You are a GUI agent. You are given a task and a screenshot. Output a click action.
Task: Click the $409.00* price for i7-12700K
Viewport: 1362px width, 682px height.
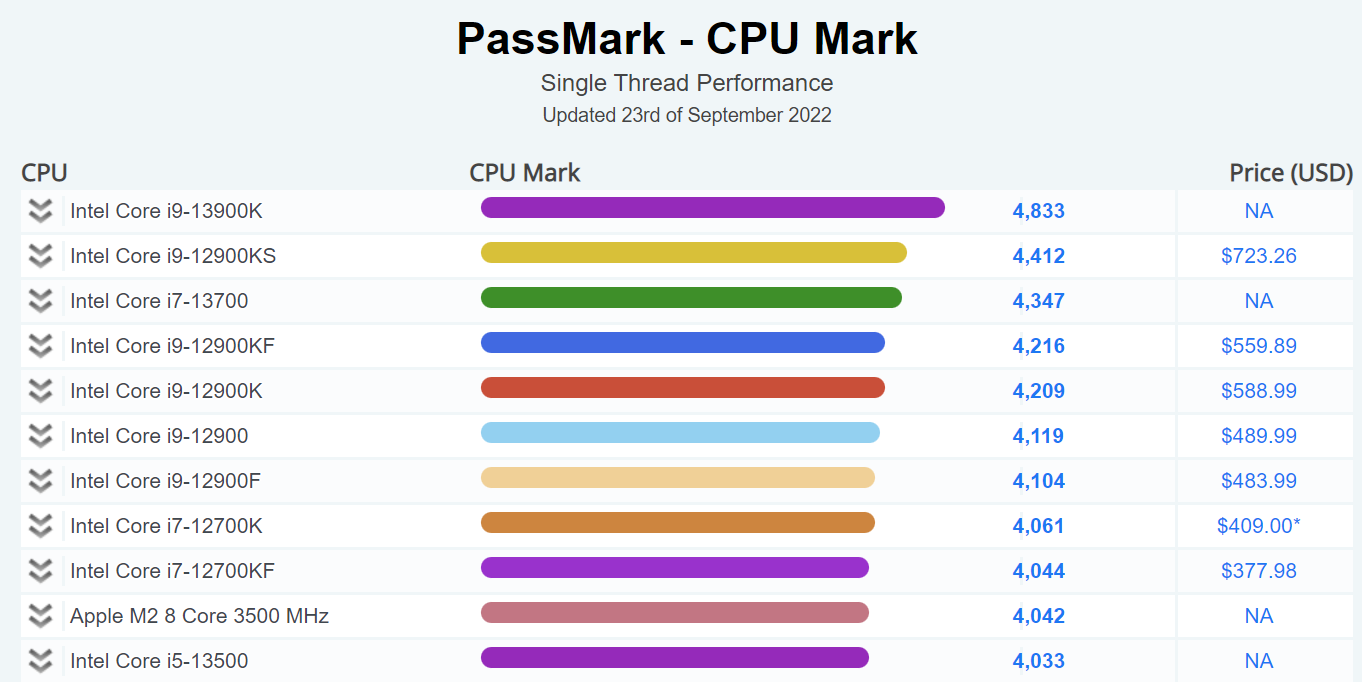point(1258,526)
